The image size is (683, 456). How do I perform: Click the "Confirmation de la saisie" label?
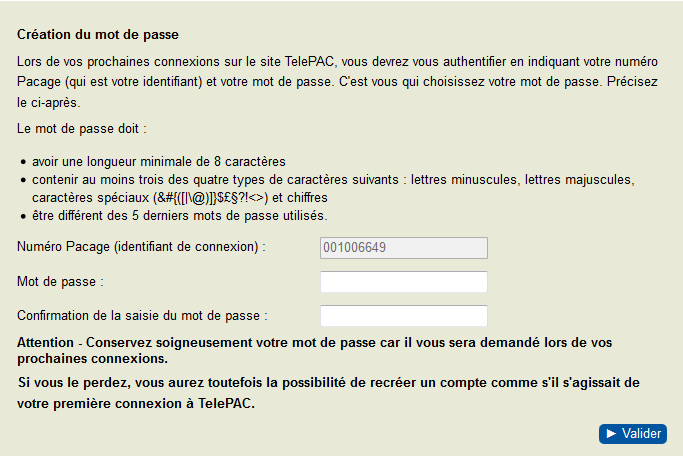[142, 316]
